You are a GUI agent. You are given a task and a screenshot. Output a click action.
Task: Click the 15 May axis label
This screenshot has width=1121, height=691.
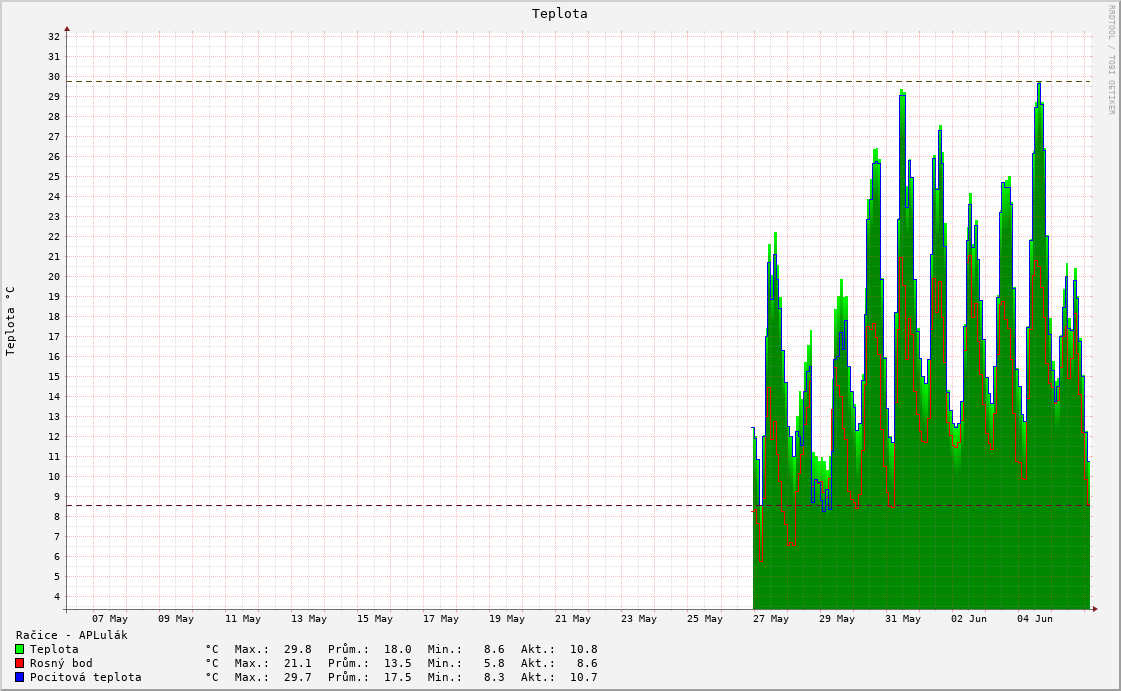pos(375,619)
